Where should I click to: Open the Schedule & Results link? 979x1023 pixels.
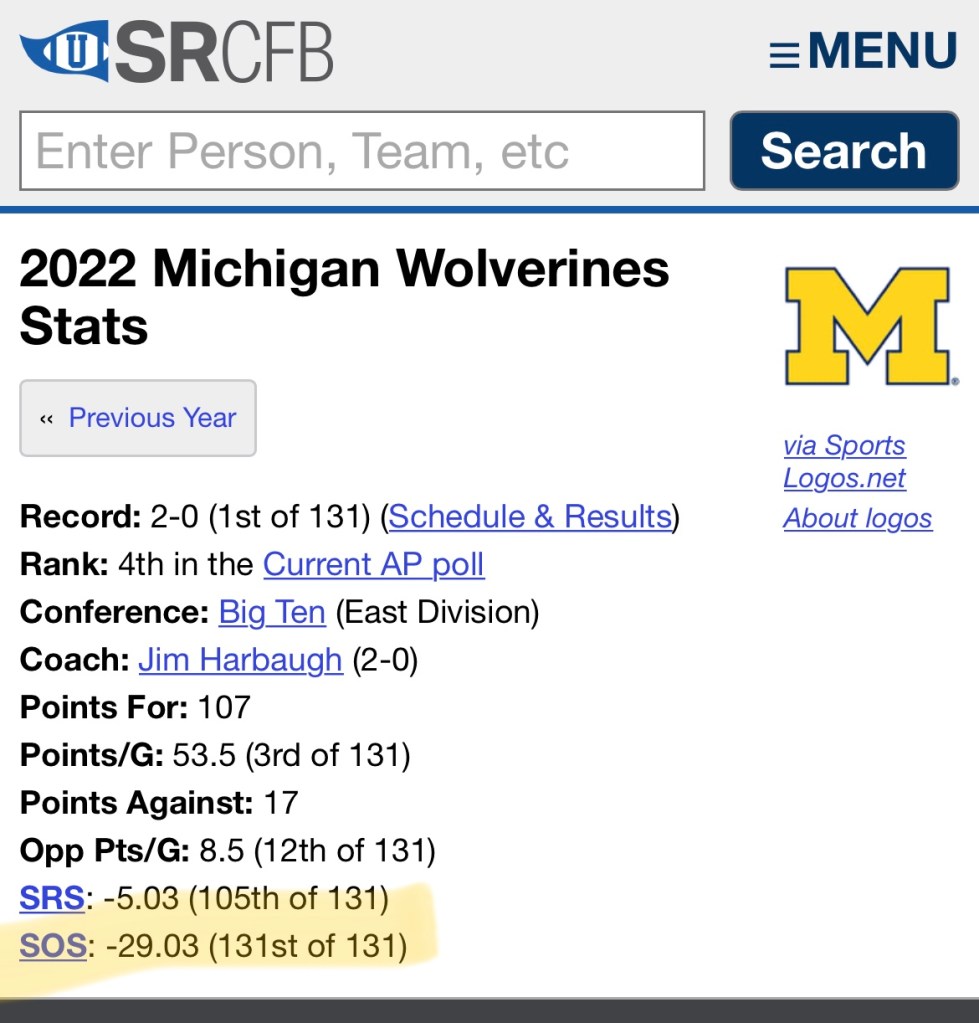[530, 516]
